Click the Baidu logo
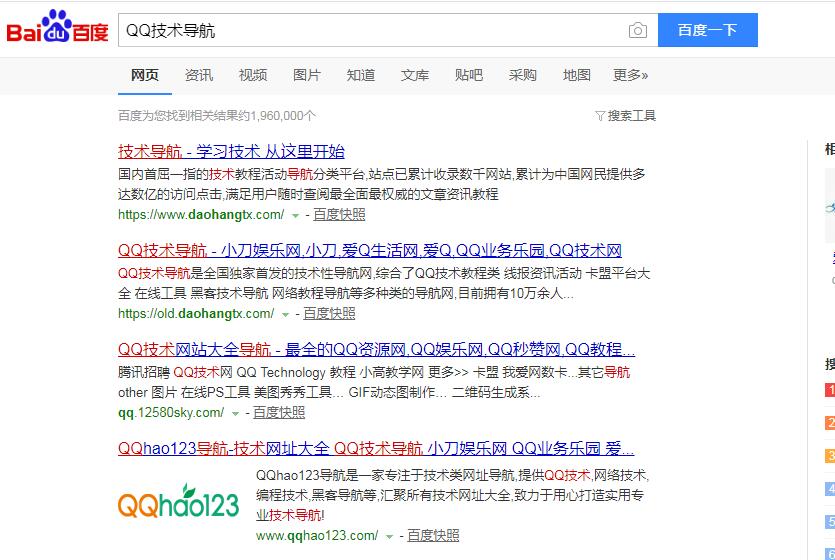Image resolution: width=835 pixels, height=560 pixels. click(x=57, y=27)
